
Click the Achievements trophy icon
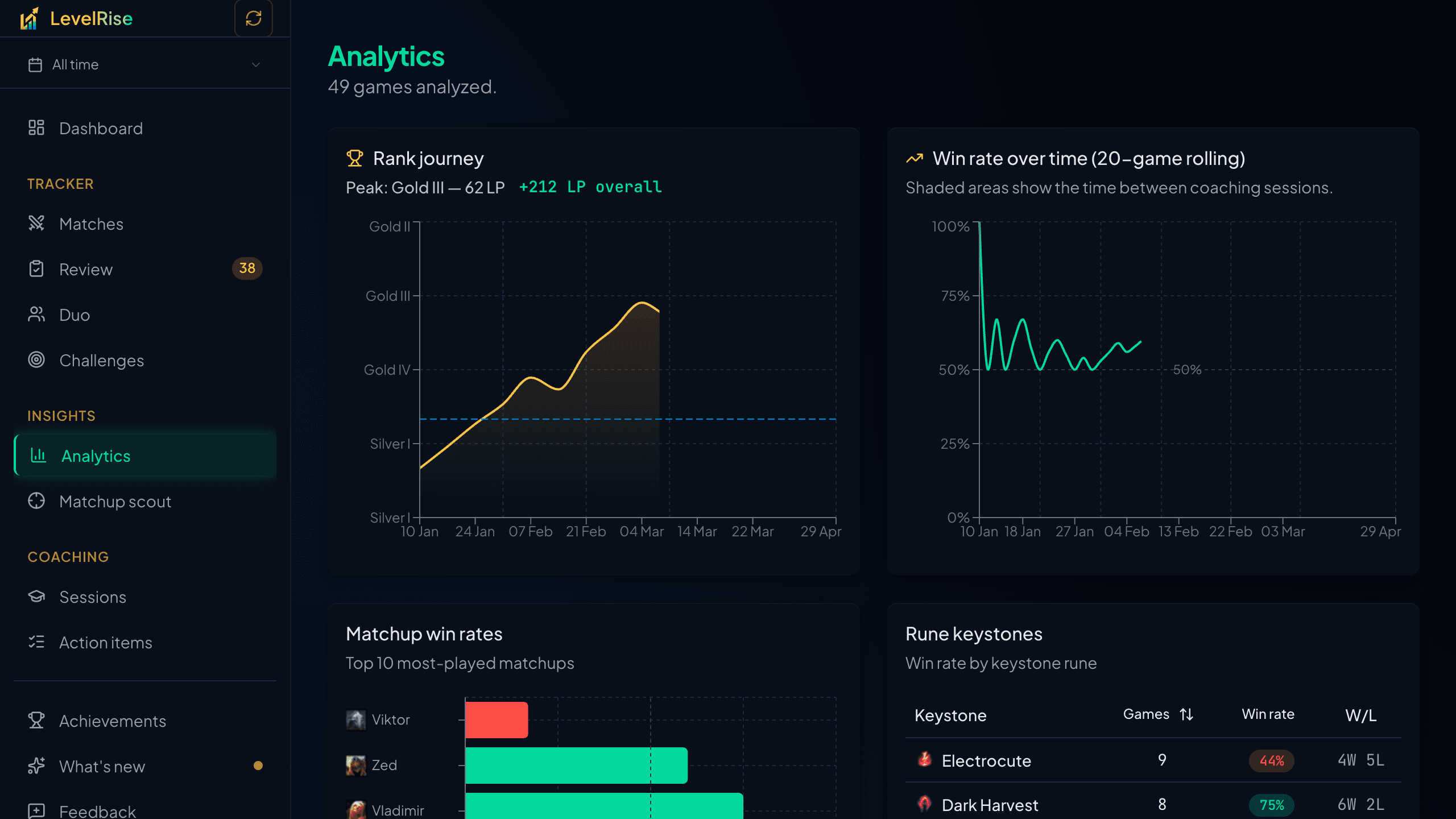[x=36, y=721]
